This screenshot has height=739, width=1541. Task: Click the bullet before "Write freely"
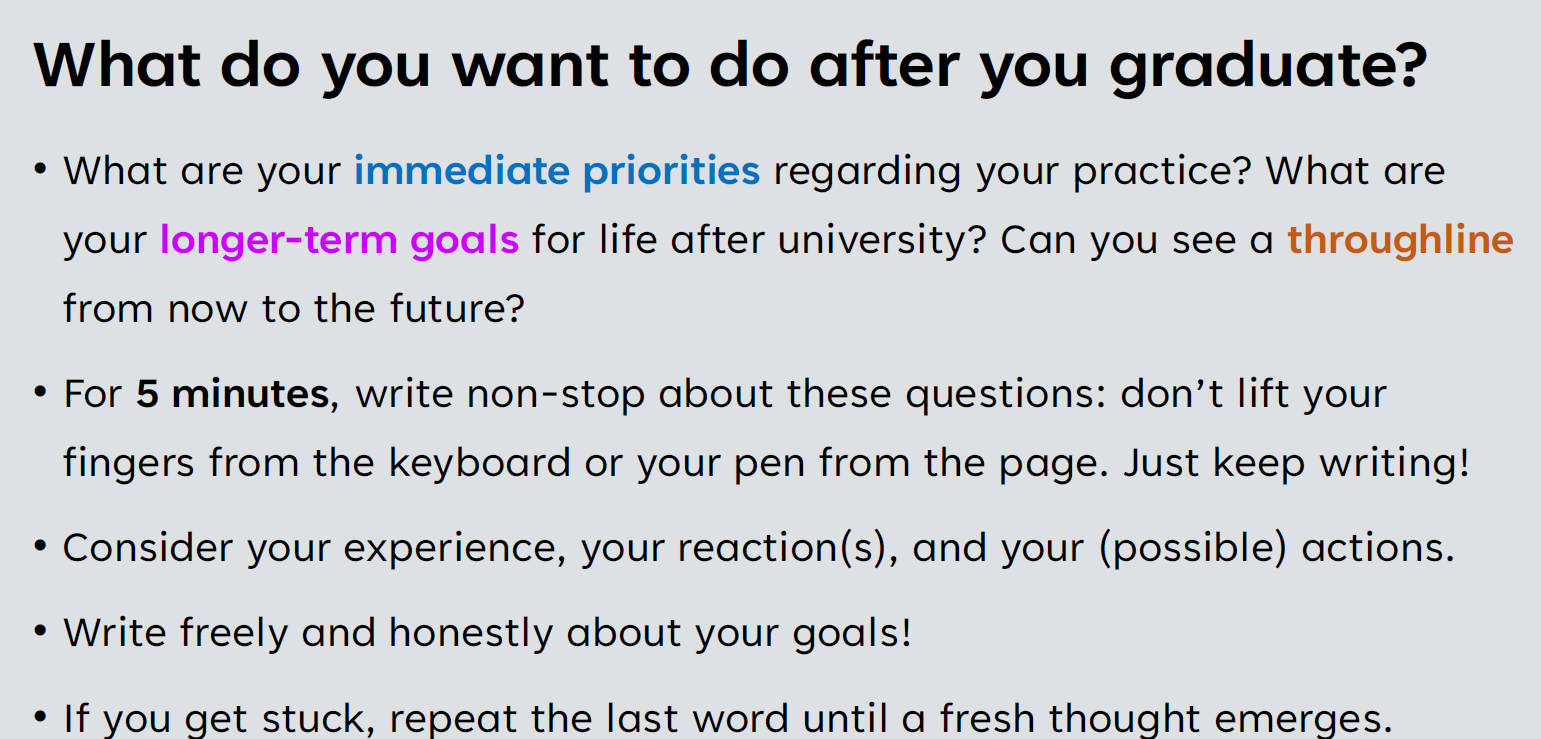tap(41, 631)
